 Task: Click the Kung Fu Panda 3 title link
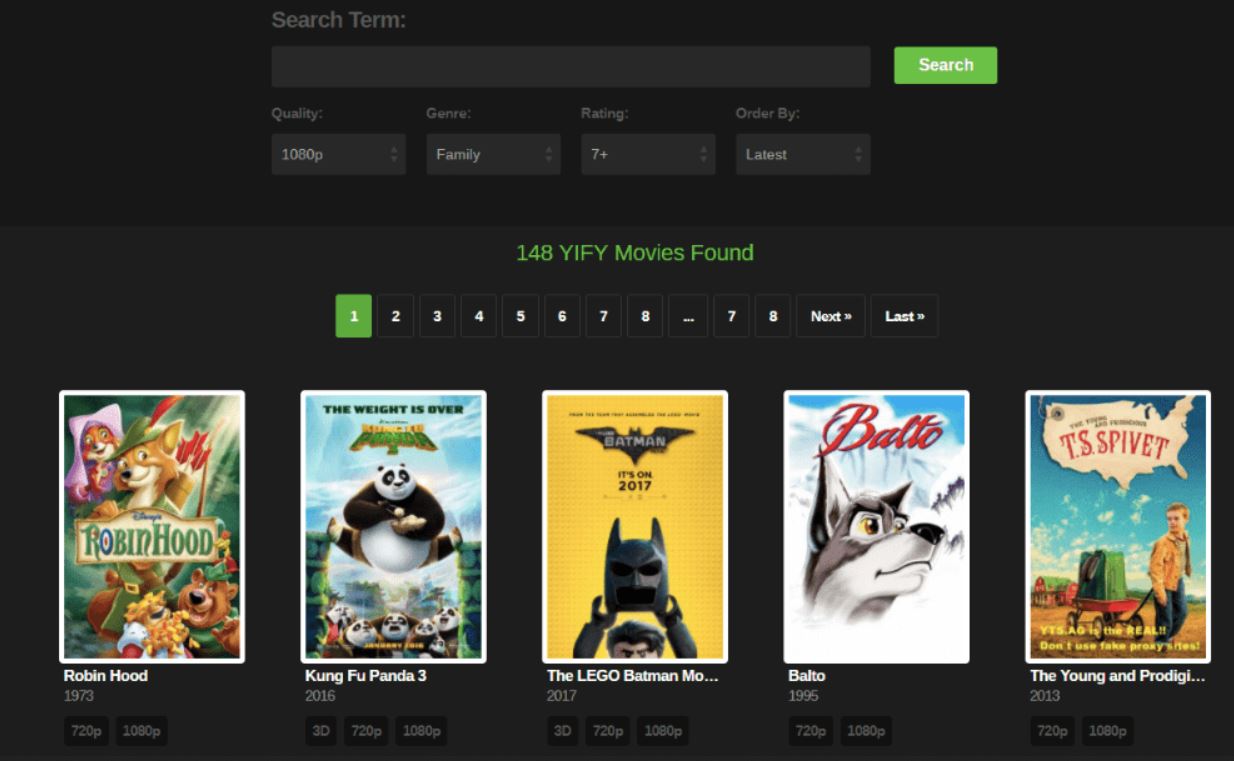click(x=366, y=676)
